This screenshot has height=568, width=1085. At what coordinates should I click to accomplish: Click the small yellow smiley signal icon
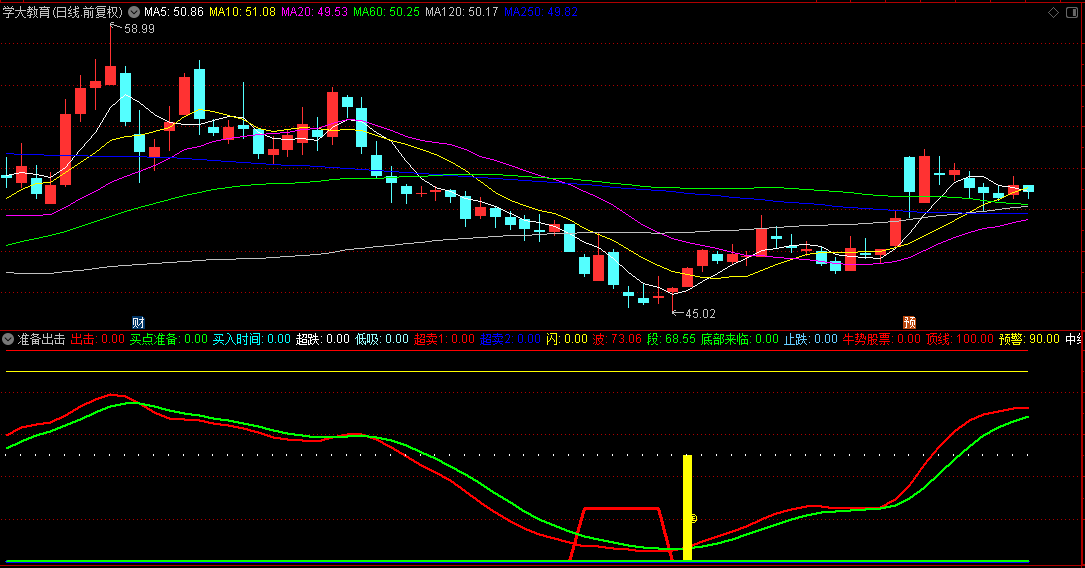pos(693,518)
